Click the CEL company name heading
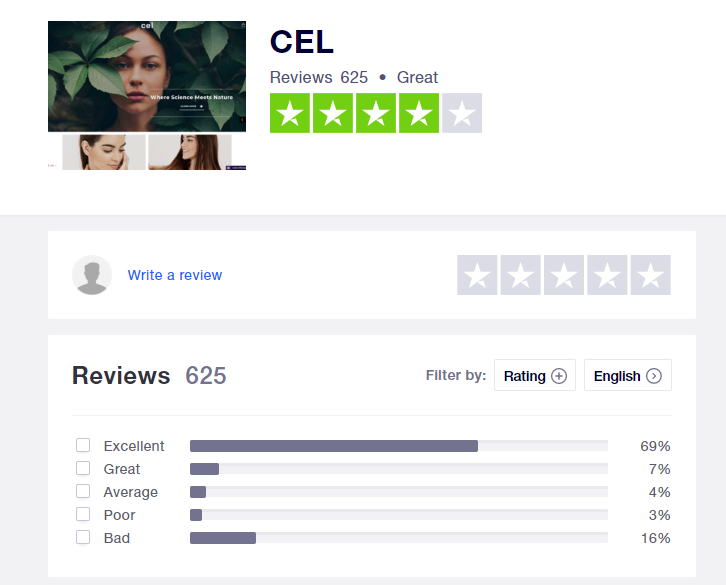 301,42
